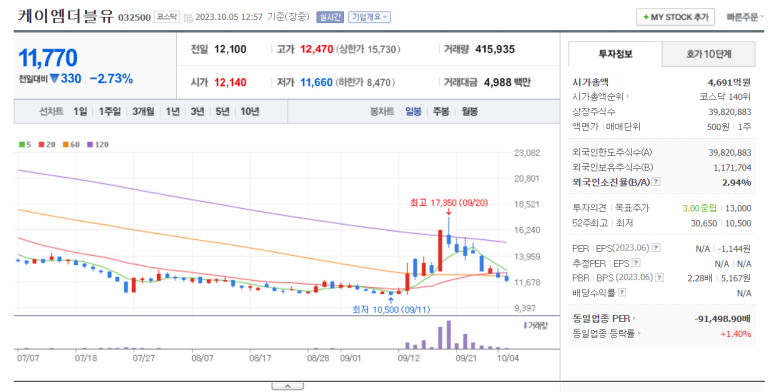
Task: Click the orange 60-day moving average legend
Action: (x=71, y=144)
